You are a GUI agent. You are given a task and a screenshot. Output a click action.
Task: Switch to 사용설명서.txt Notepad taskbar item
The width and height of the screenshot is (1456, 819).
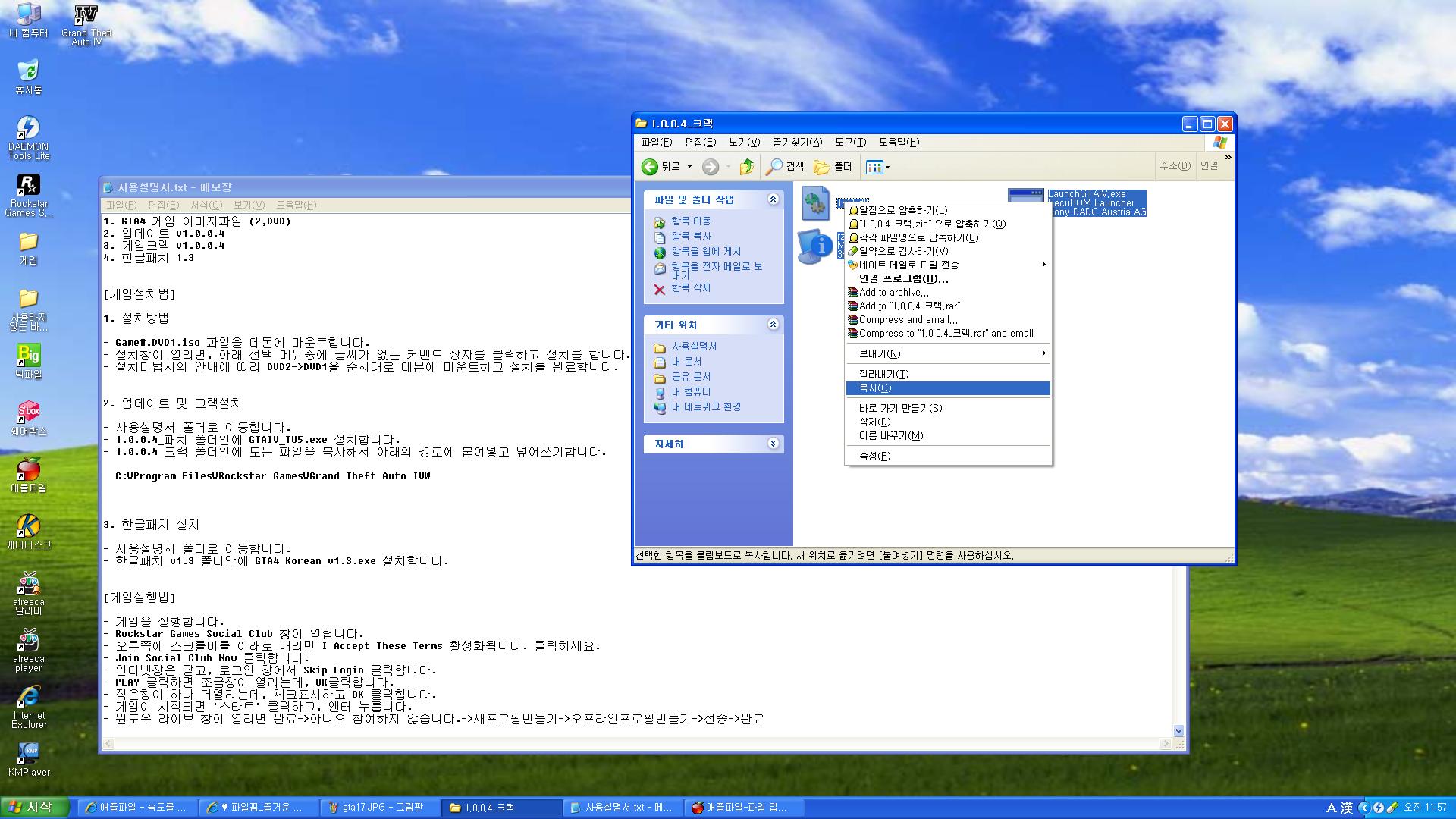(x=622, y=808)
